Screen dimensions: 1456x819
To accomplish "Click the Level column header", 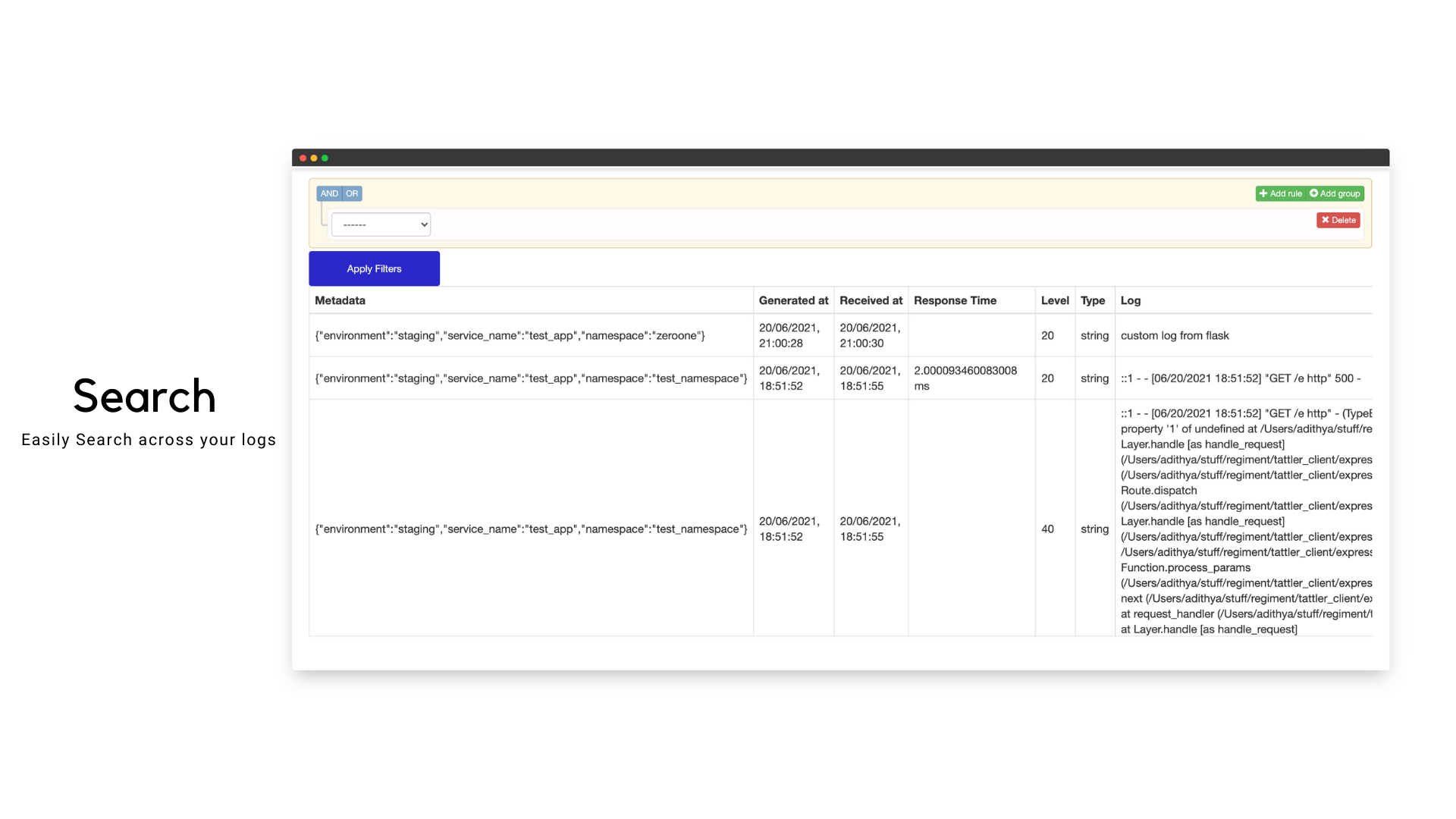I will (x=1054, y=300).
